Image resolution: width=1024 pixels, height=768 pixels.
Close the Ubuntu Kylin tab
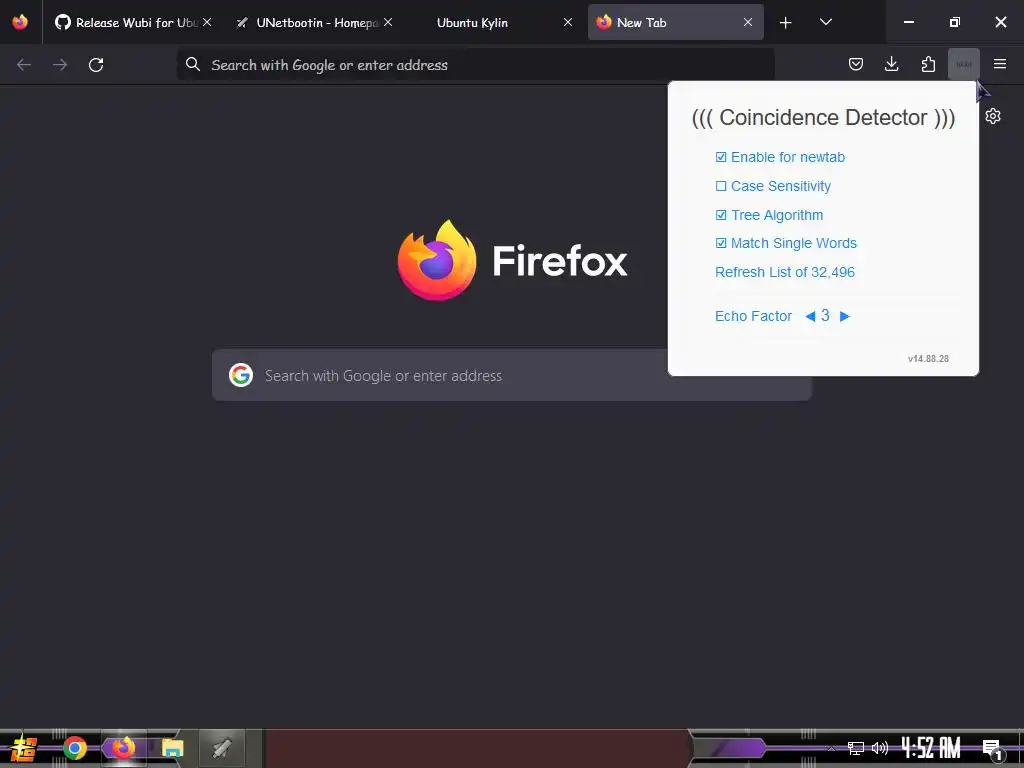(x=568, y=22)
